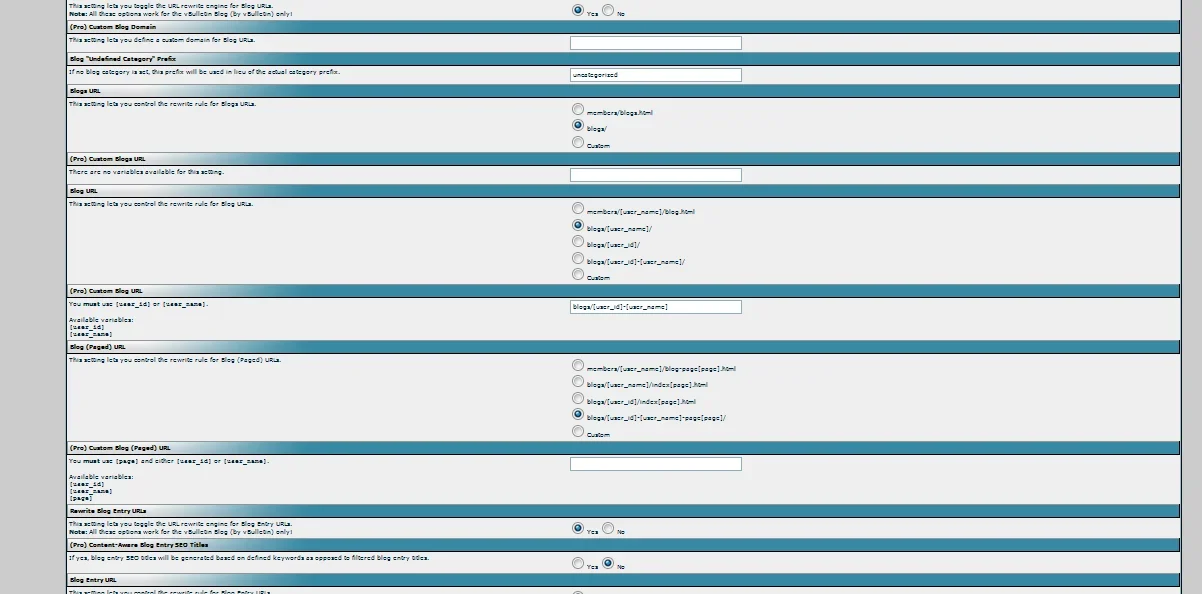Viewport: 1202px width, 594px height.
Task: Select Custom under Blogs URL
Action: tap(577, 142)
